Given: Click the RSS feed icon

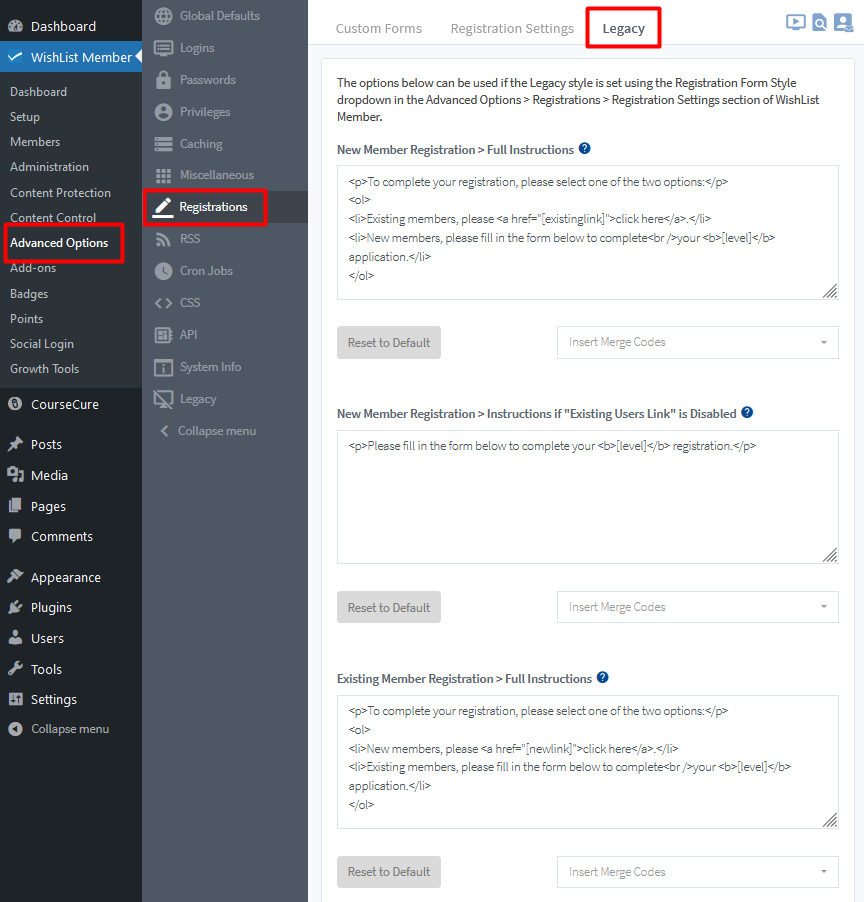Looking at the screenshot, I should tap(163, 239).
